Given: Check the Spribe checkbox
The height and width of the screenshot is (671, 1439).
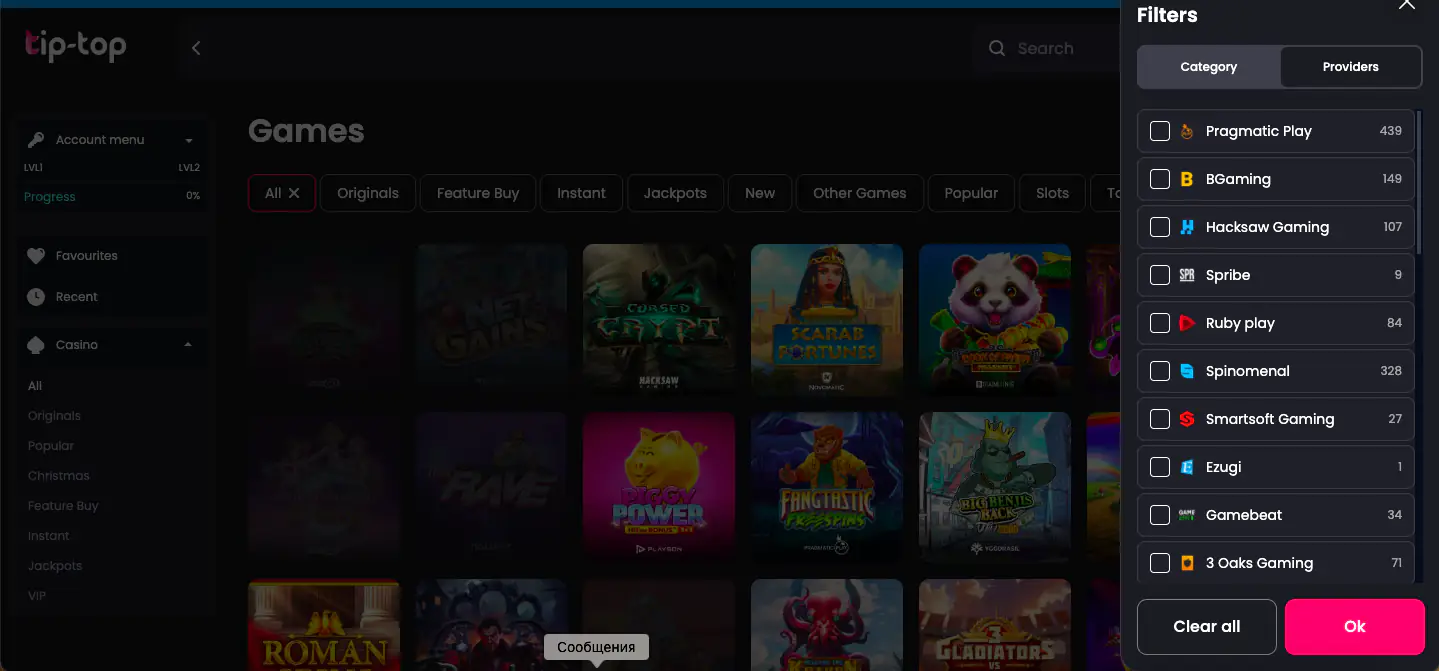Looking at the screenshot, I should (1160, 275).
